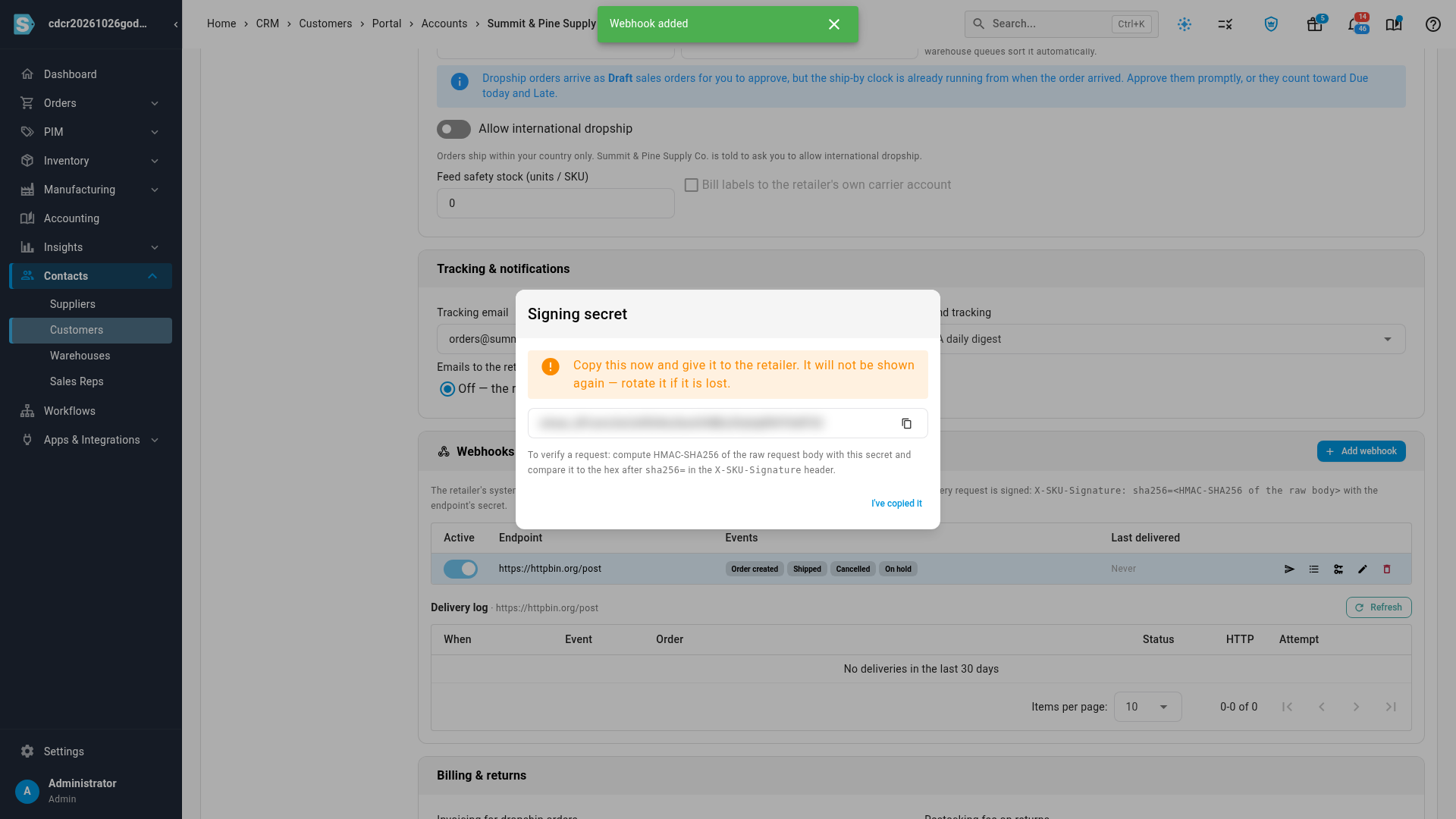1456x819 pixels.
Task: Click the Feed safety stock input
Action: click(x=555, y=203)
